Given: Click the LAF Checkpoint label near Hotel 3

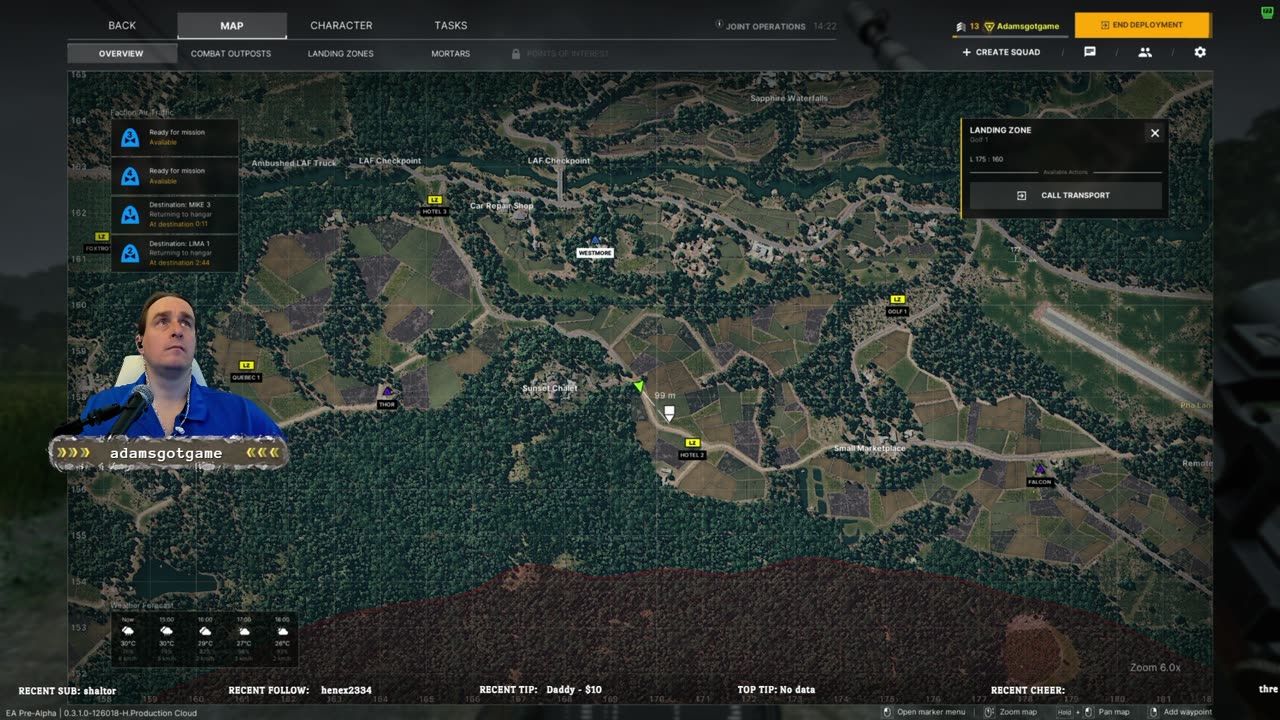Looking at the screenshot, I should (x=390, y=160).
